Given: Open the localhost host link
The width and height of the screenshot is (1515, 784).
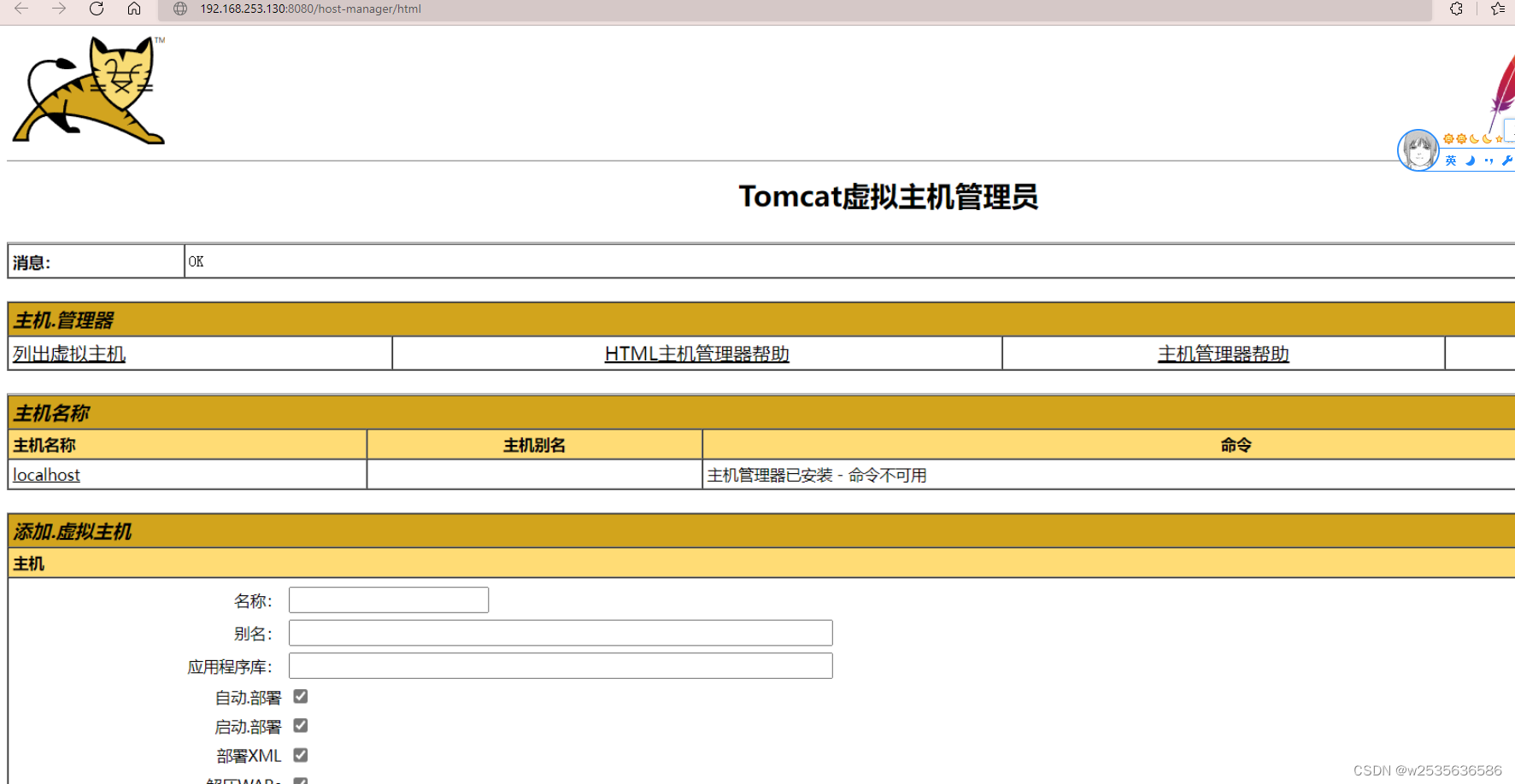Looking at the screenshot, I should coord(46,475).
